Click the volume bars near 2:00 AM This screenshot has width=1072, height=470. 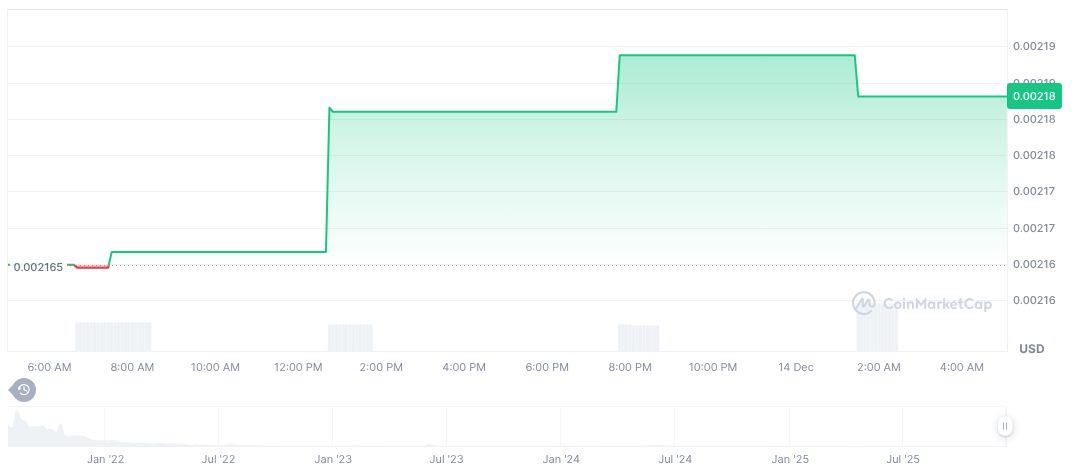(x=877, y=330)
